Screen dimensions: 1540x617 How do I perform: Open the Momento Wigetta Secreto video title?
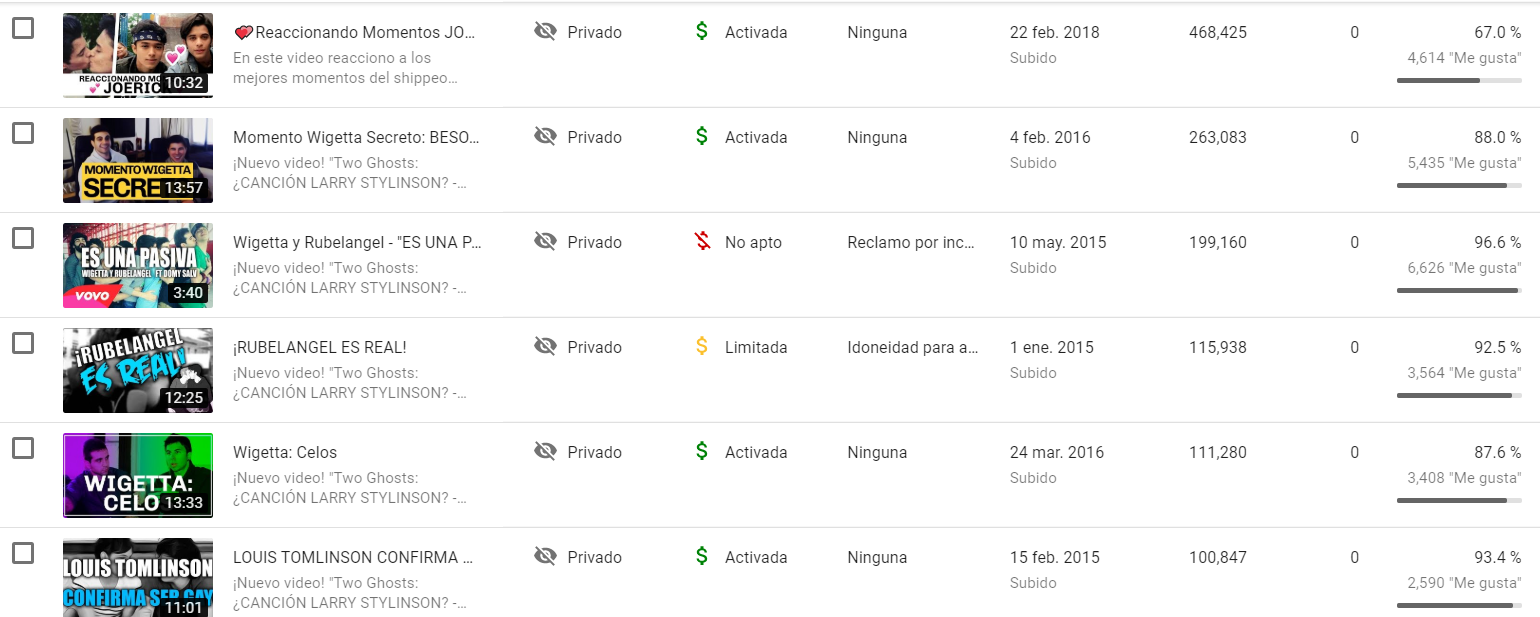coord(356,137)
